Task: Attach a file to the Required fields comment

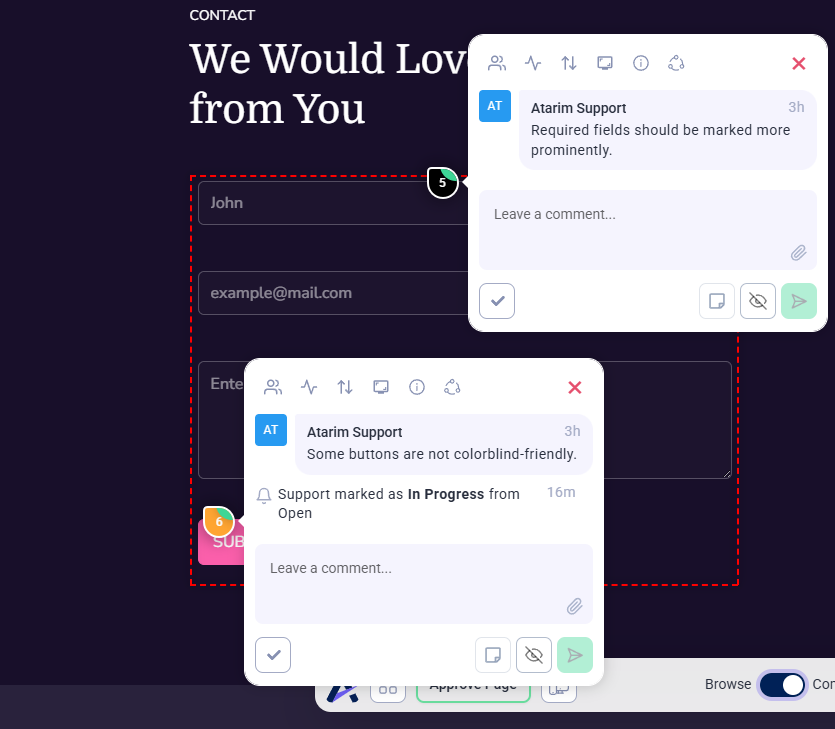Action: (798, 253)
